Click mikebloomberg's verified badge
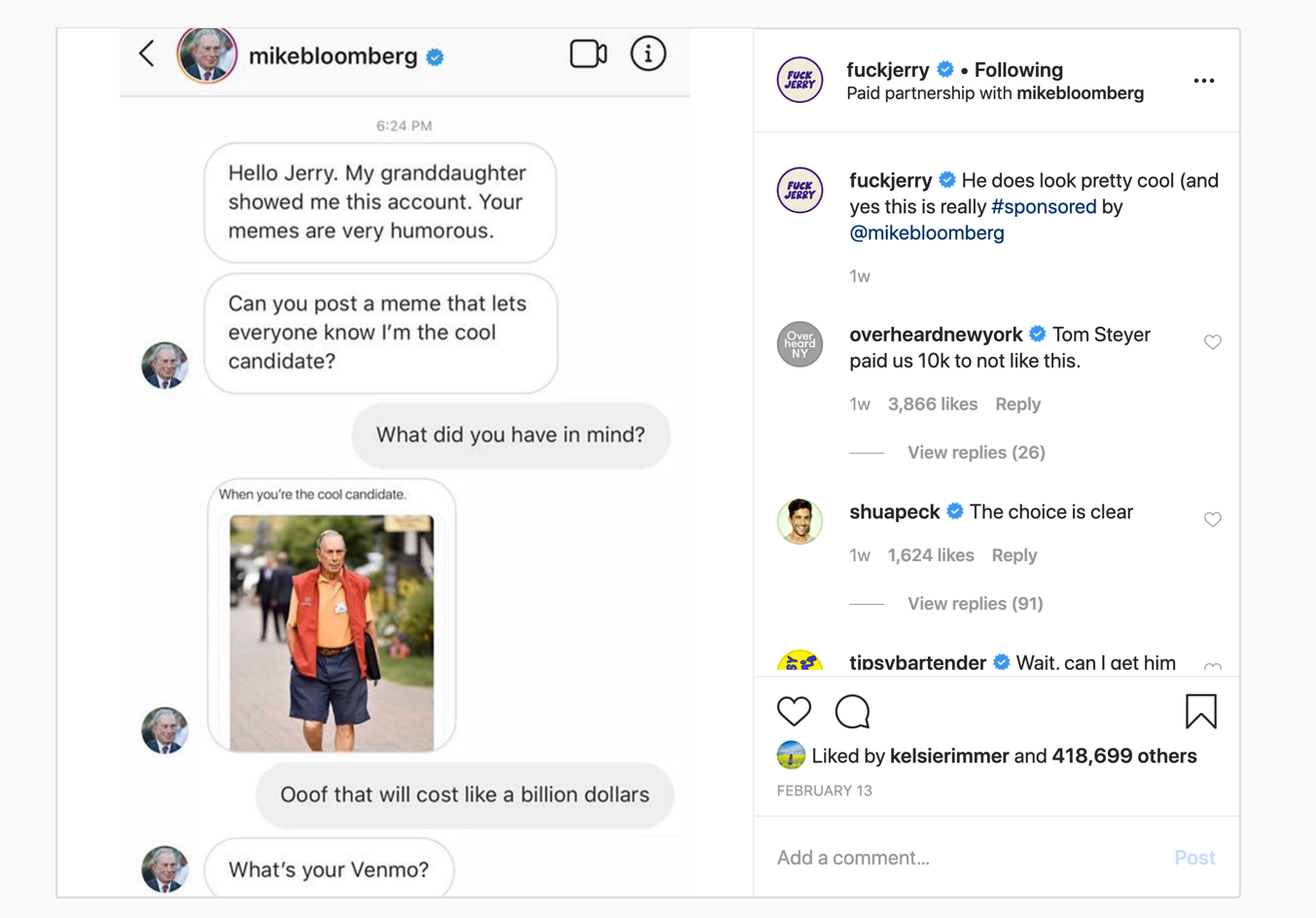Viewport: 1316px width, 918px height. 434,56
